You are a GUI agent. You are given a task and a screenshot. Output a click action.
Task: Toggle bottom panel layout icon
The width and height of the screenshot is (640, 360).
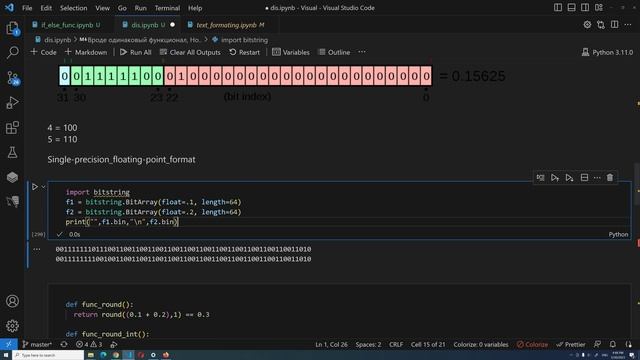pyautogui.click(x=571, y=7)
